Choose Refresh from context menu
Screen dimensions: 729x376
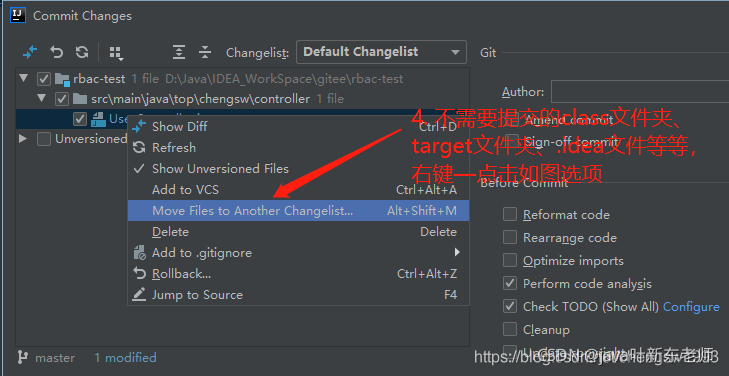[x=298, y=148]
